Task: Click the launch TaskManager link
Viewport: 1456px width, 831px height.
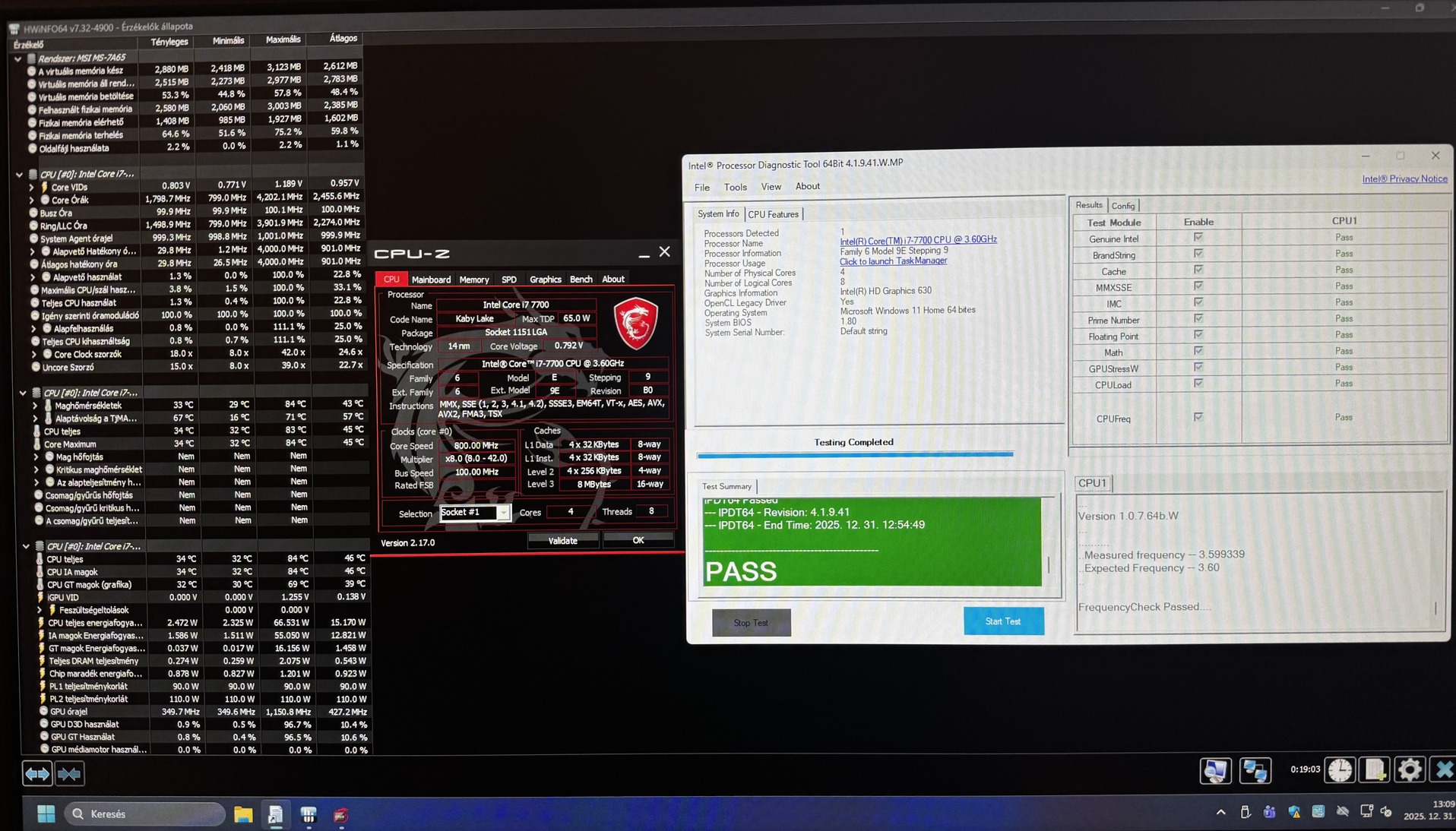Action: 893,261
